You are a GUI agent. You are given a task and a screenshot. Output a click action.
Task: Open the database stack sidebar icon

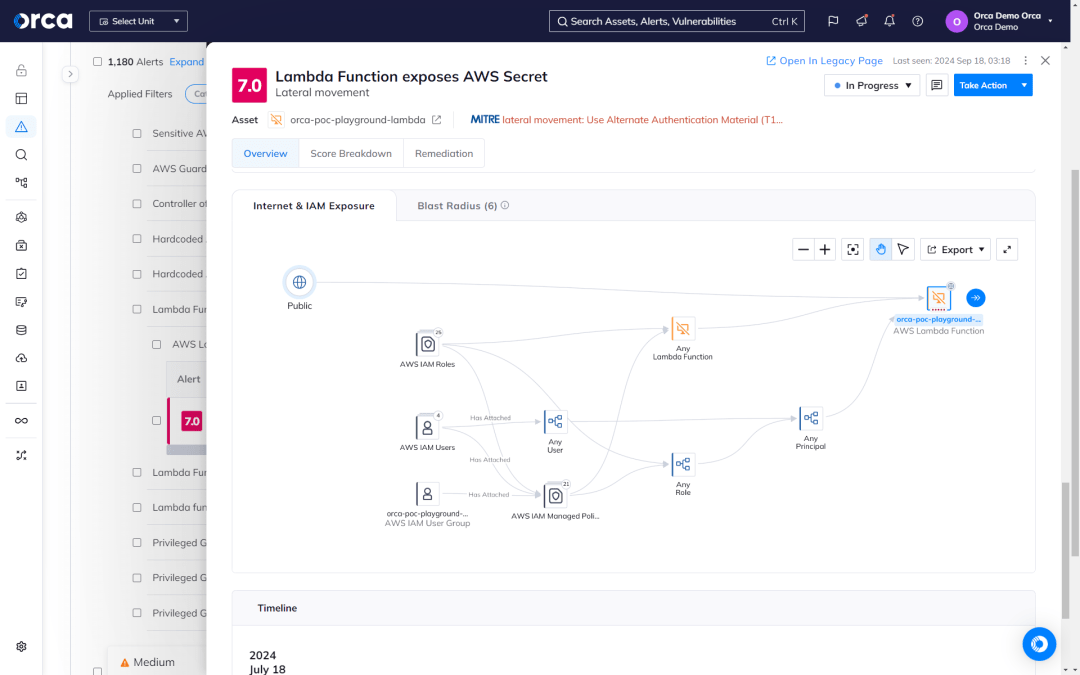coord(21,330)
